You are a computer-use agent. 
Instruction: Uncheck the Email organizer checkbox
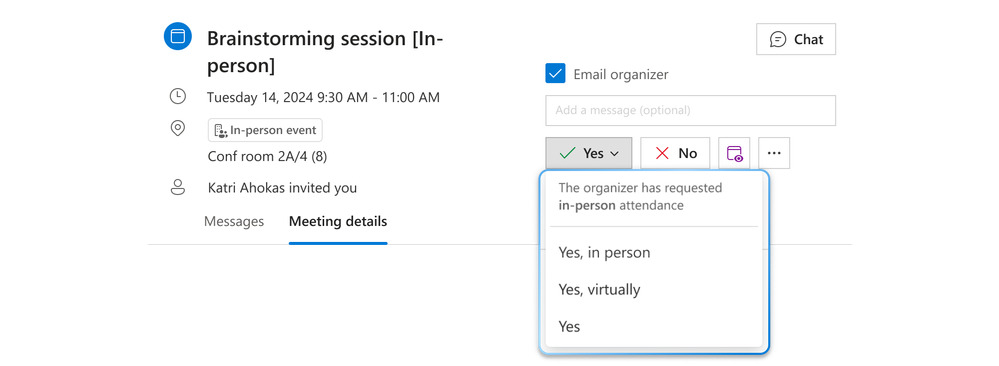point(556,74)
